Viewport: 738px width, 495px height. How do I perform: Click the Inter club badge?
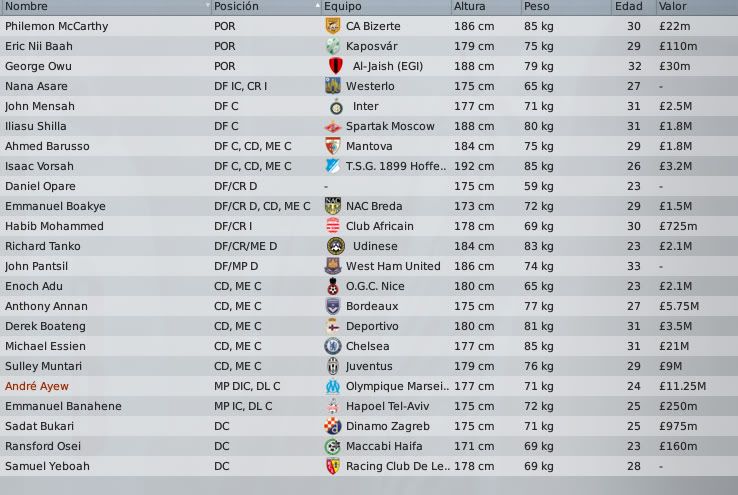coord(333,106)
